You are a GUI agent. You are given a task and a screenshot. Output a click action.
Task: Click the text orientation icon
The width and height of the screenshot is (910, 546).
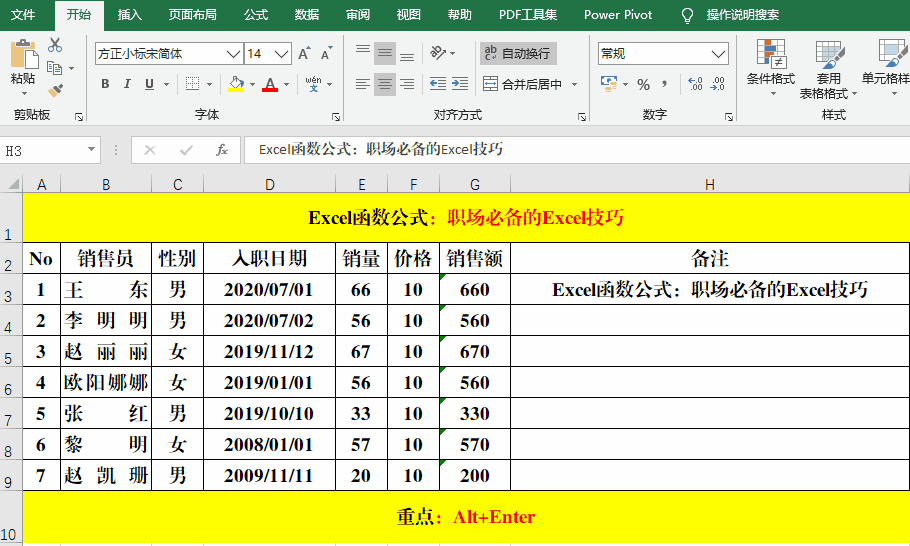(x=438, y=53)
